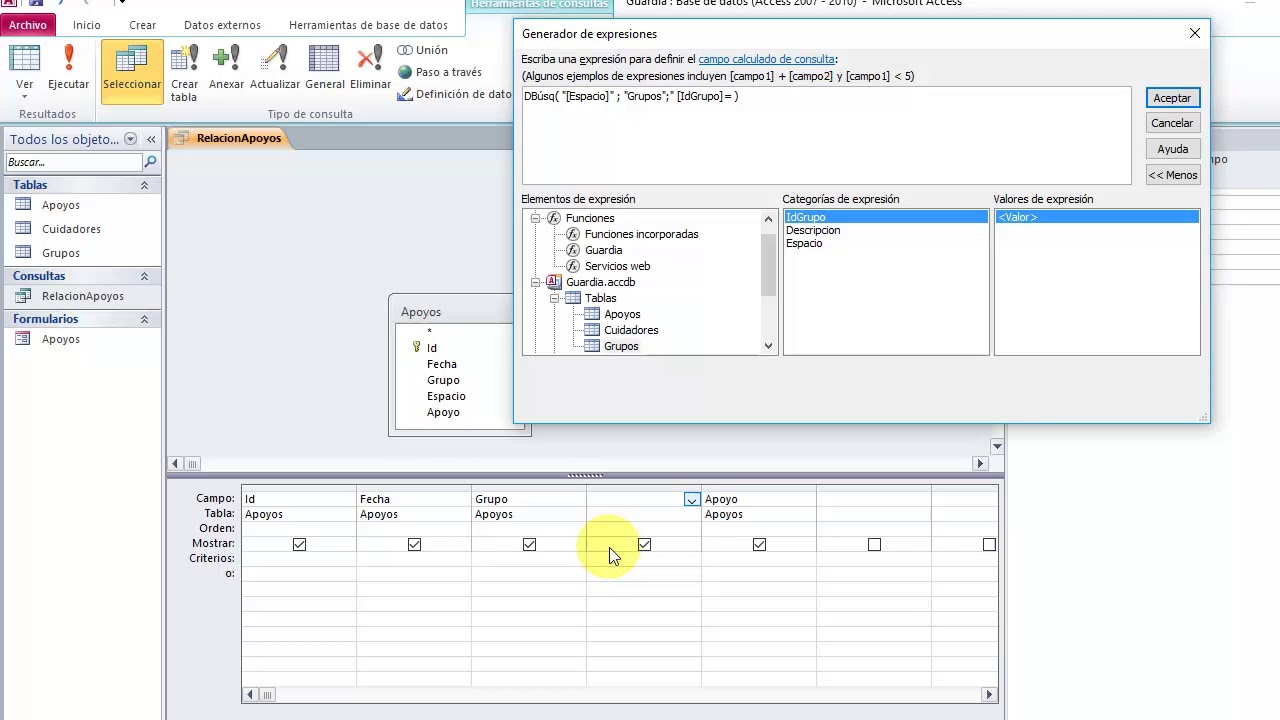Click the Unión query option
Viewport: 1280px width, 720px height.
(422, 50)
